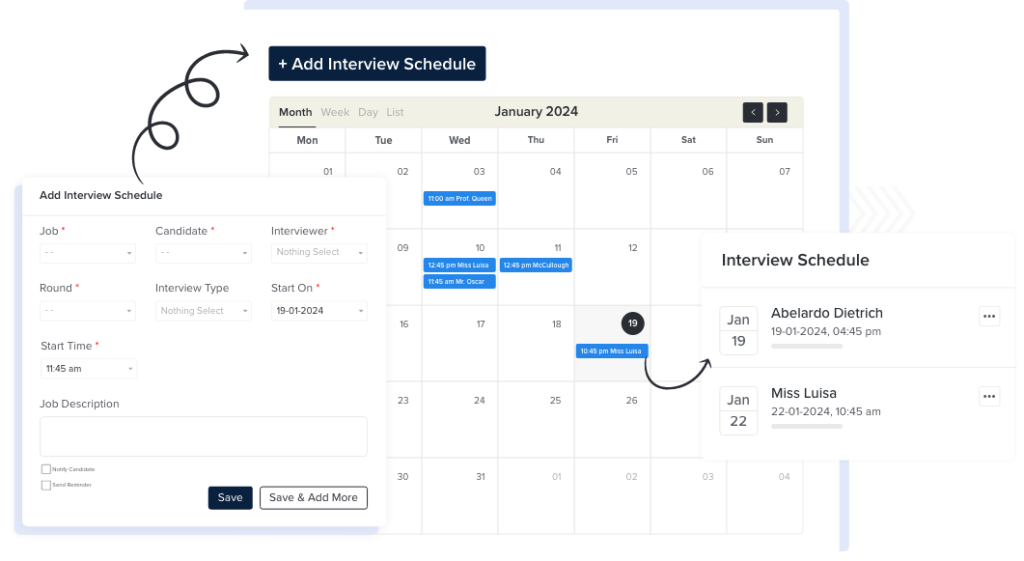
Task: Enable the Send Reminder checkbox
Action: [46, 485]
